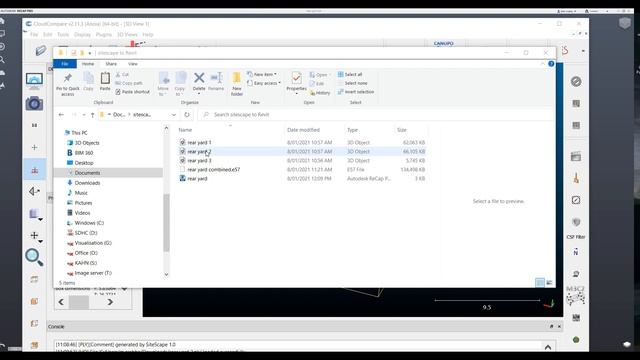The width and height of the screenshot is (640, 360).
Task: Open the Easy access dropdown
Action: point(264,83)
